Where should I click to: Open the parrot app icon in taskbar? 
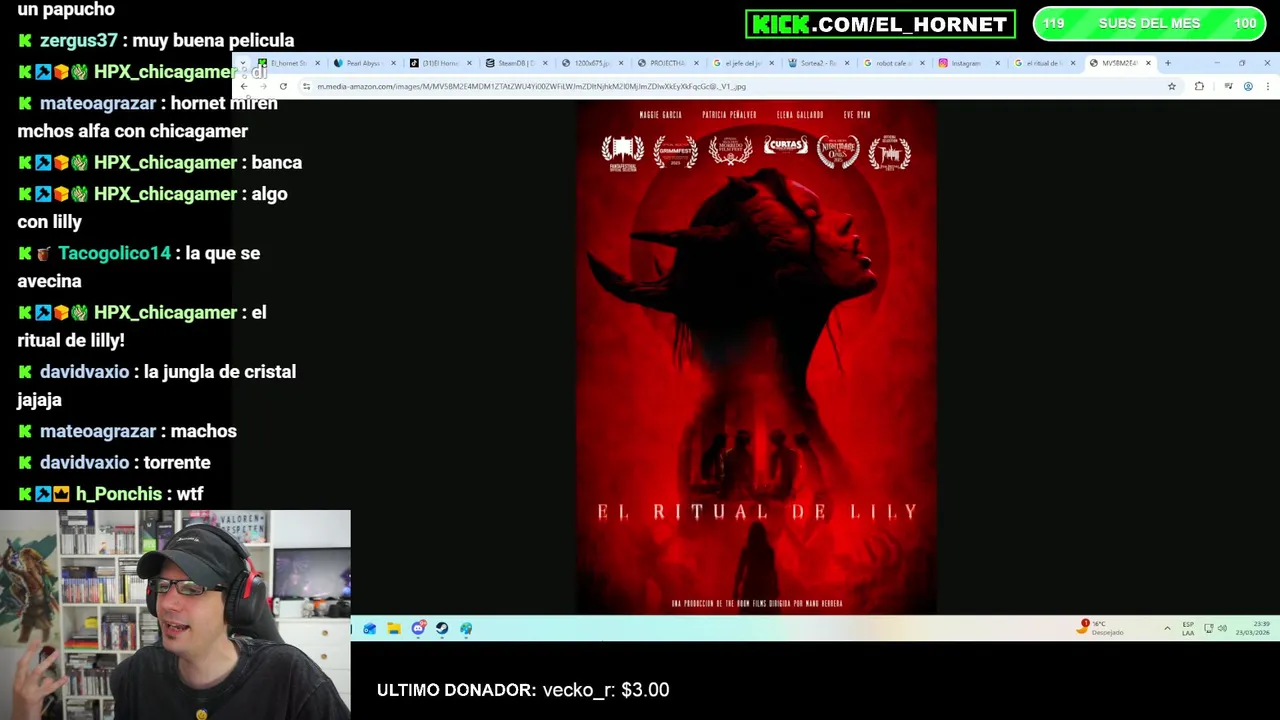point(466,628)
